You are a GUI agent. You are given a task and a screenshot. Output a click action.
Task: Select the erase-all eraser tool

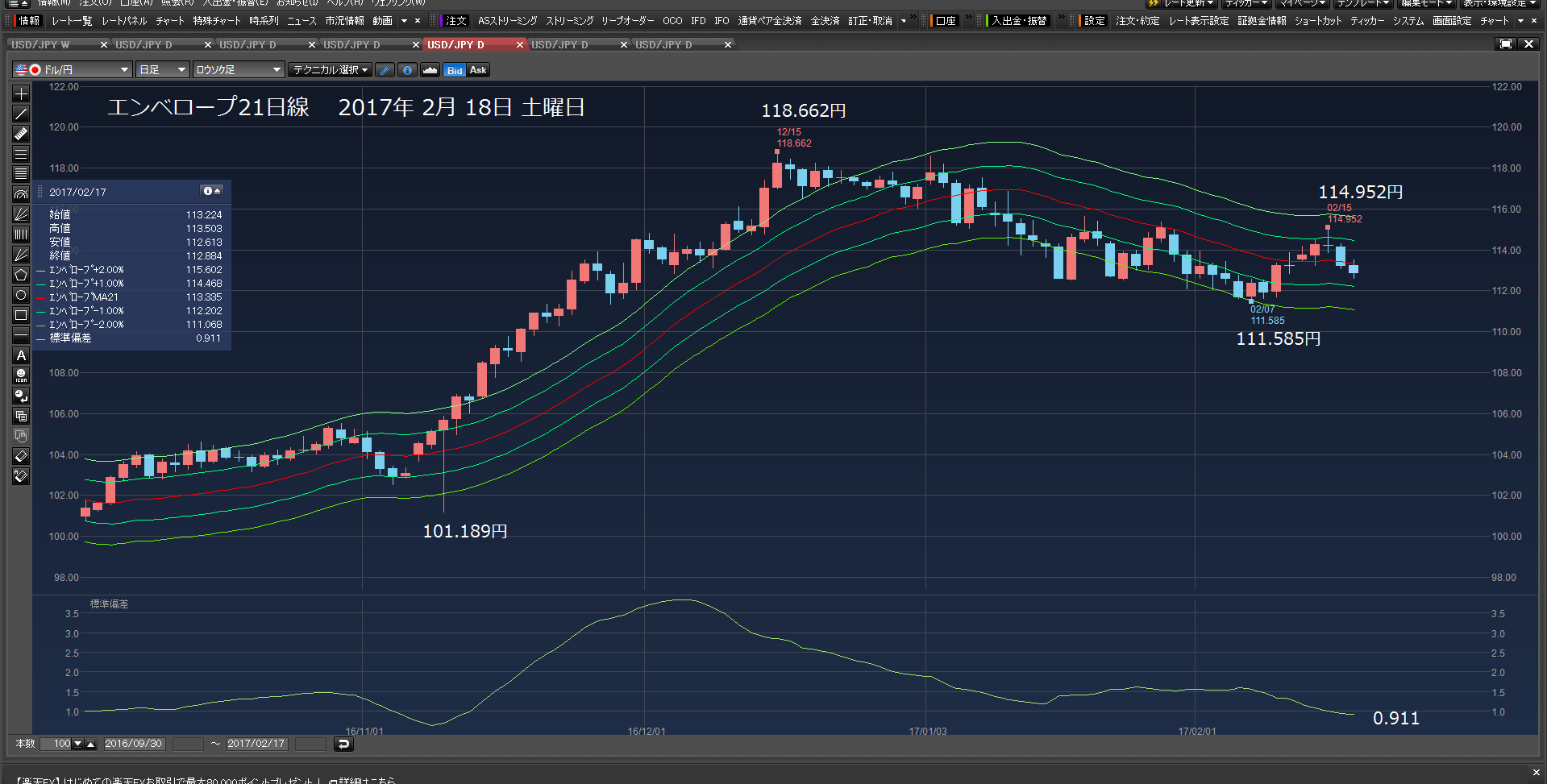pyautogui.click(x=21, y=476)
